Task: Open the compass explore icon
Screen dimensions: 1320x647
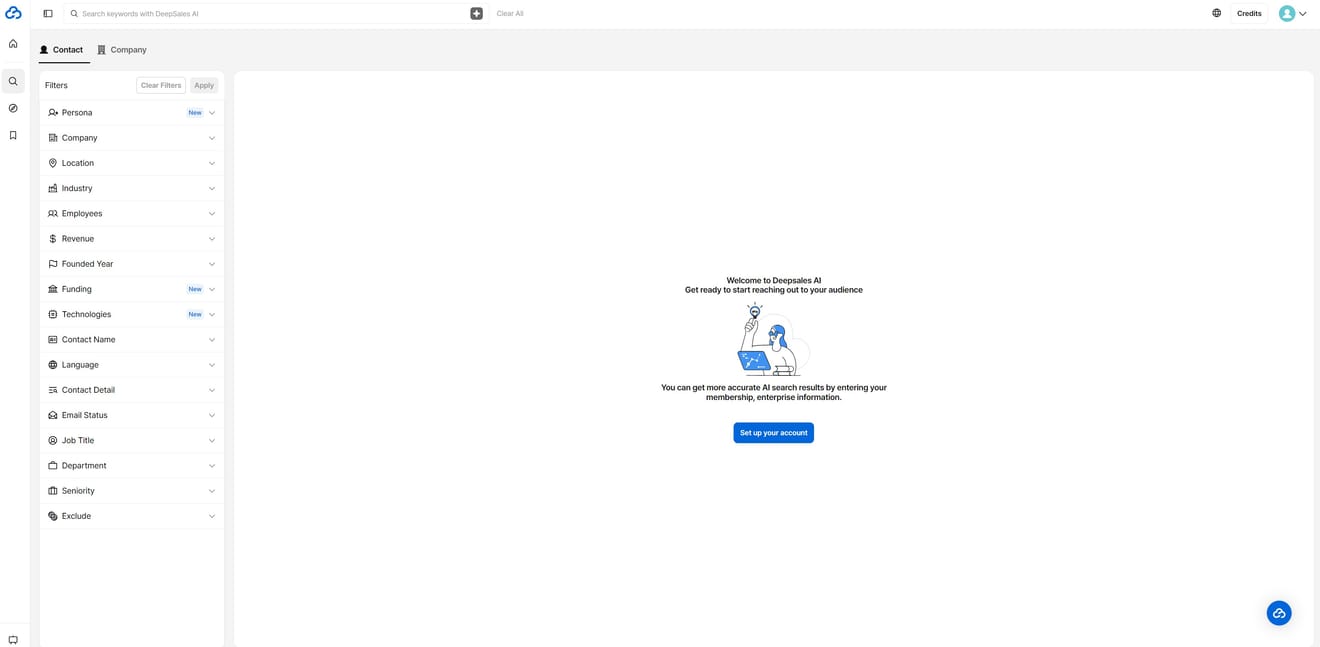Action: [x=13, y=108]
